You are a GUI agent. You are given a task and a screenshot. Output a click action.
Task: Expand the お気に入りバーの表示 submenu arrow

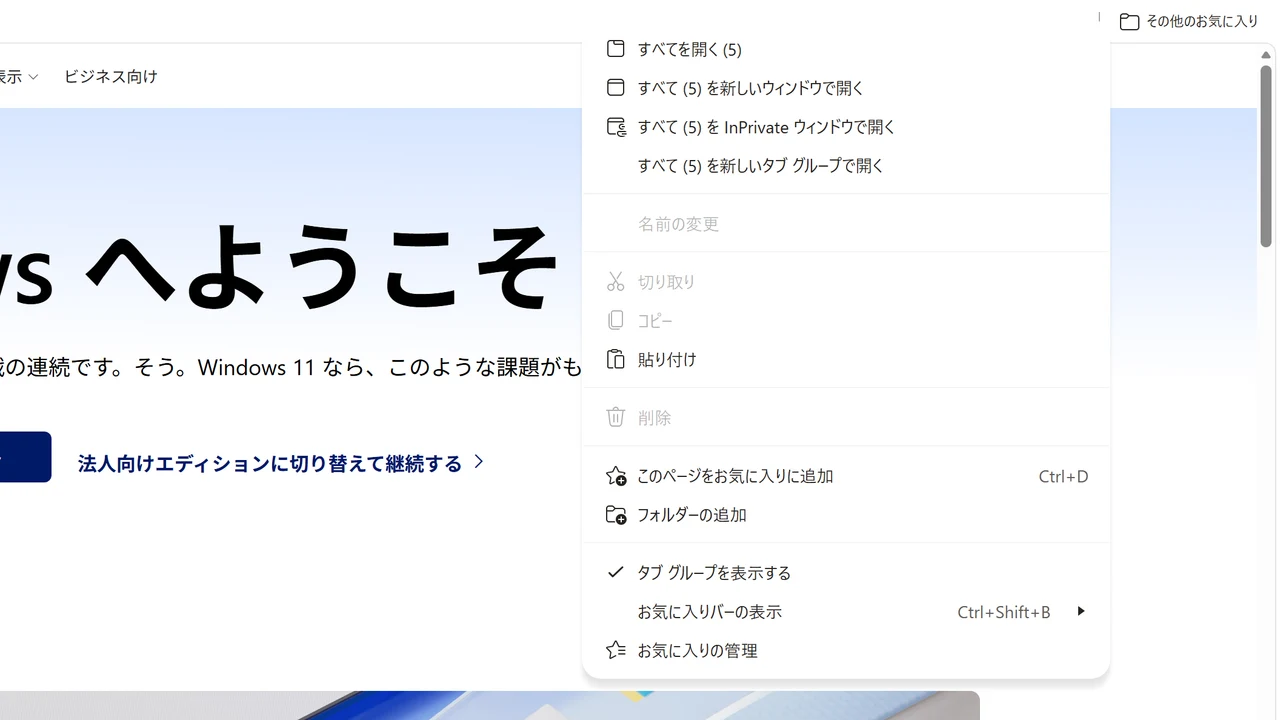coord(1081,611)
